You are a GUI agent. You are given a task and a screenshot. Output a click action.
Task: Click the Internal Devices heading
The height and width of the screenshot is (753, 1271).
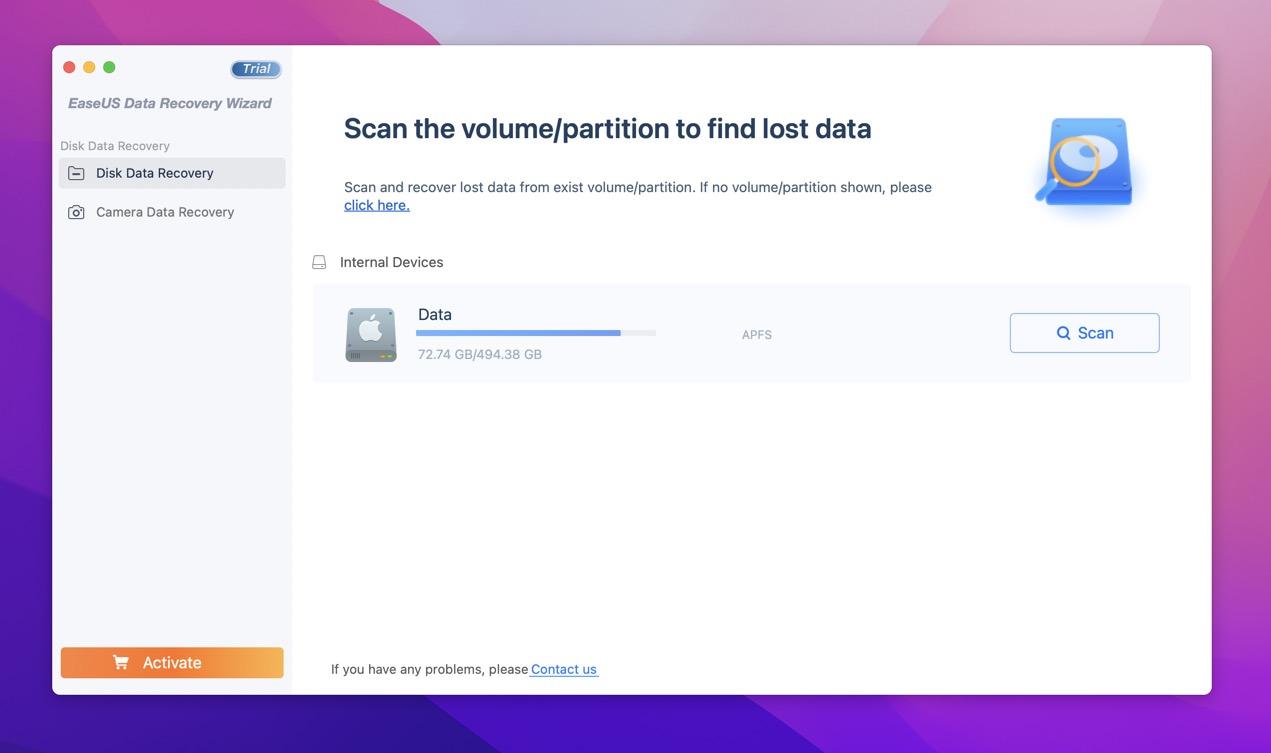[x=391, y=262]
